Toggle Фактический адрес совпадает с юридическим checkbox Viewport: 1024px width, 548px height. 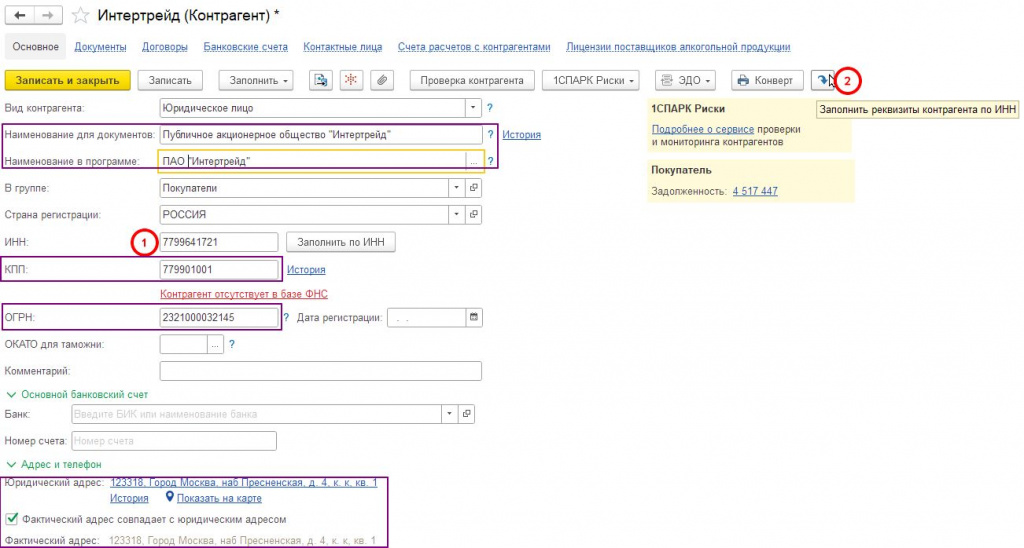12,519
